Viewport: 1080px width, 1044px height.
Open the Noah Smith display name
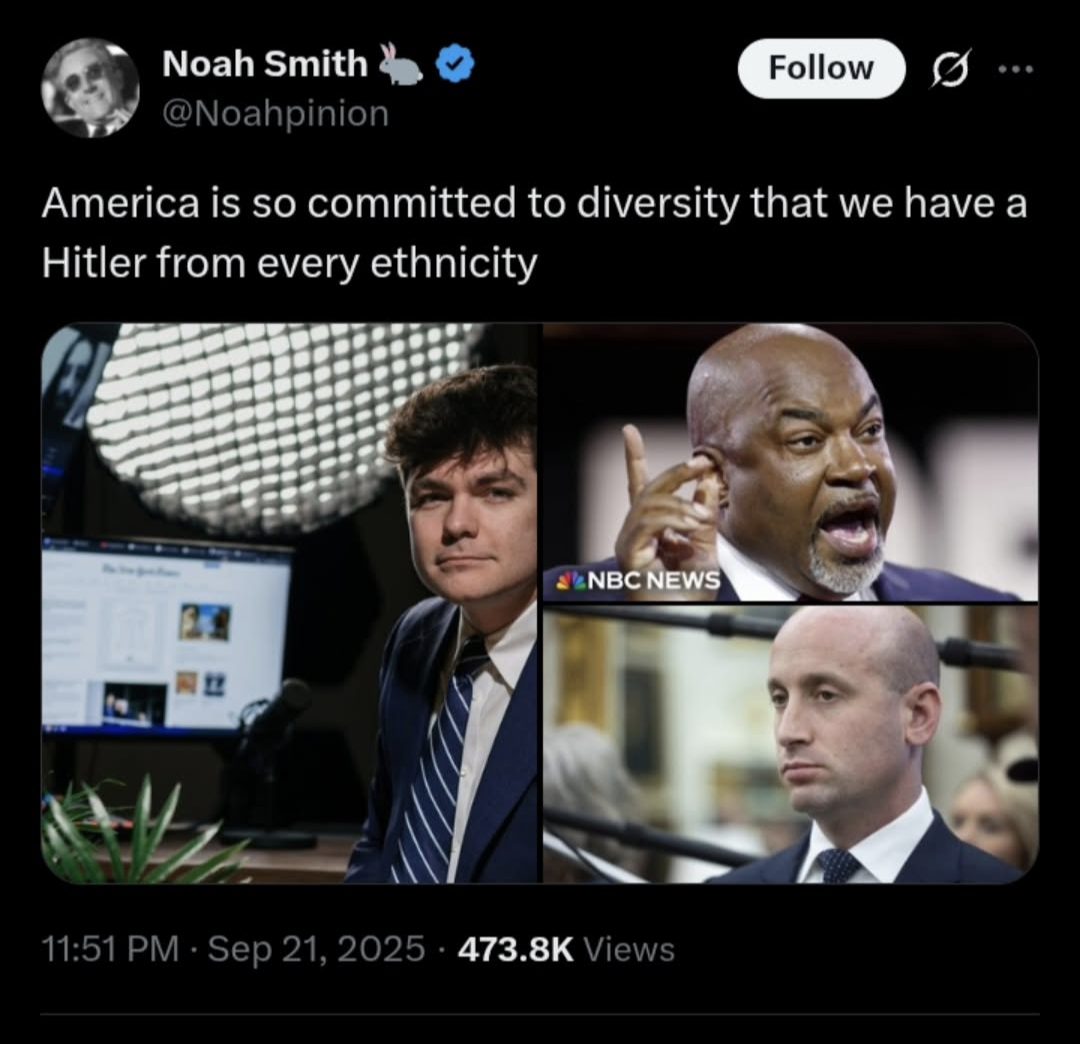(x=265, y=64)
